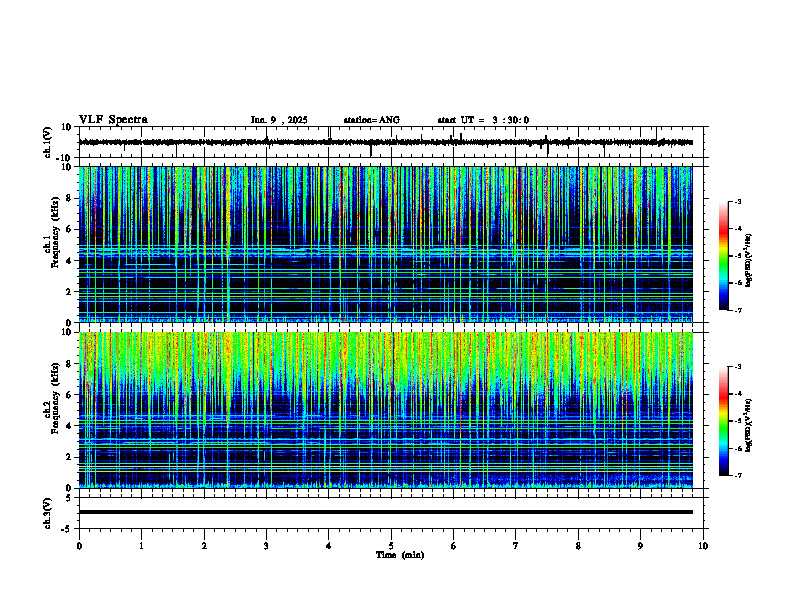Viewport: 792px width, 612px height.
Task: Click the 6 kHz tick on ch.2 frequency axis
Action: (x=70, y=395)
